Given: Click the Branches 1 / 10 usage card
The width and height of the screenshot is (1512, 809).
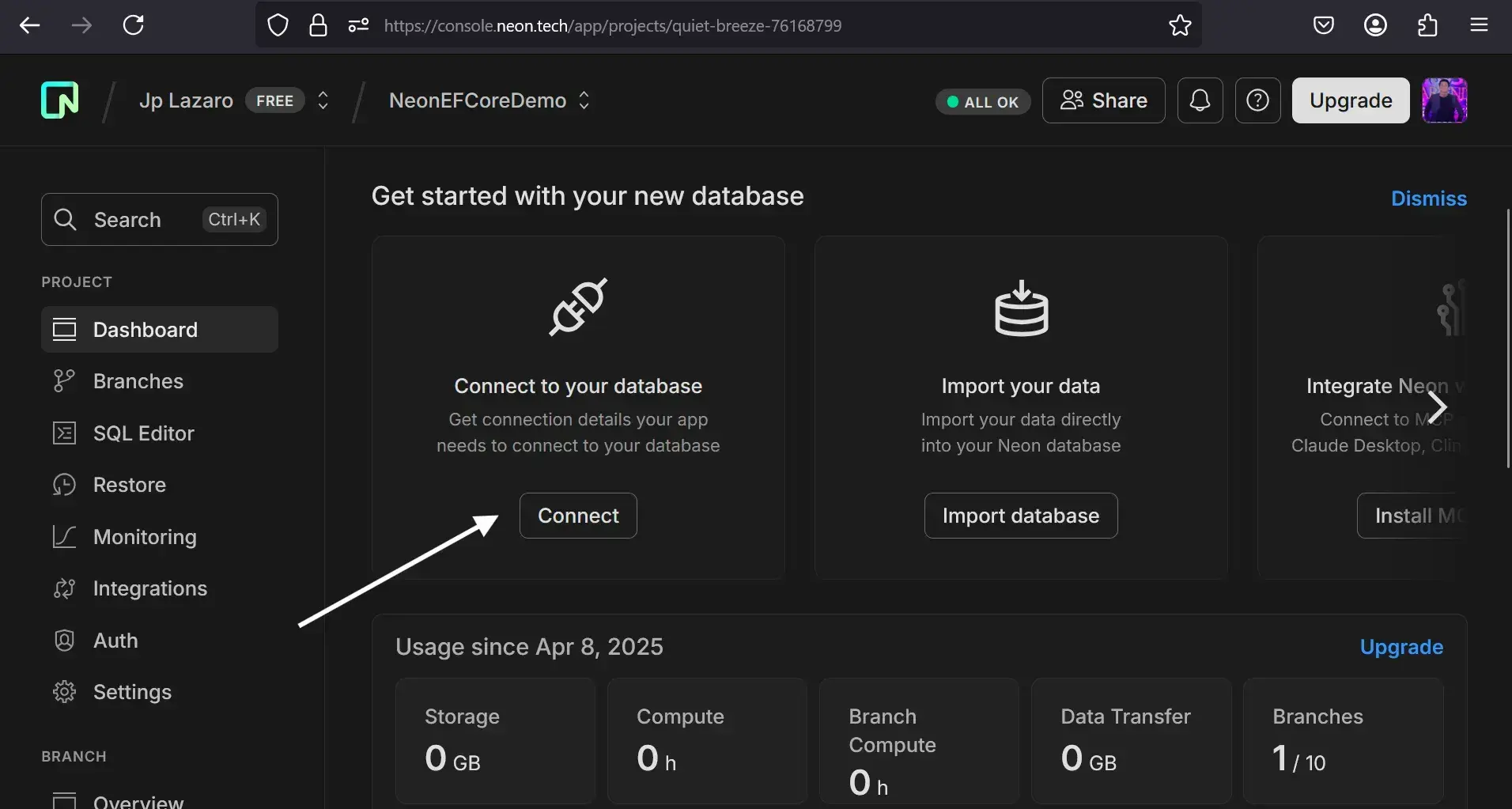Looking at the screenshot, I should point(1344,741).
